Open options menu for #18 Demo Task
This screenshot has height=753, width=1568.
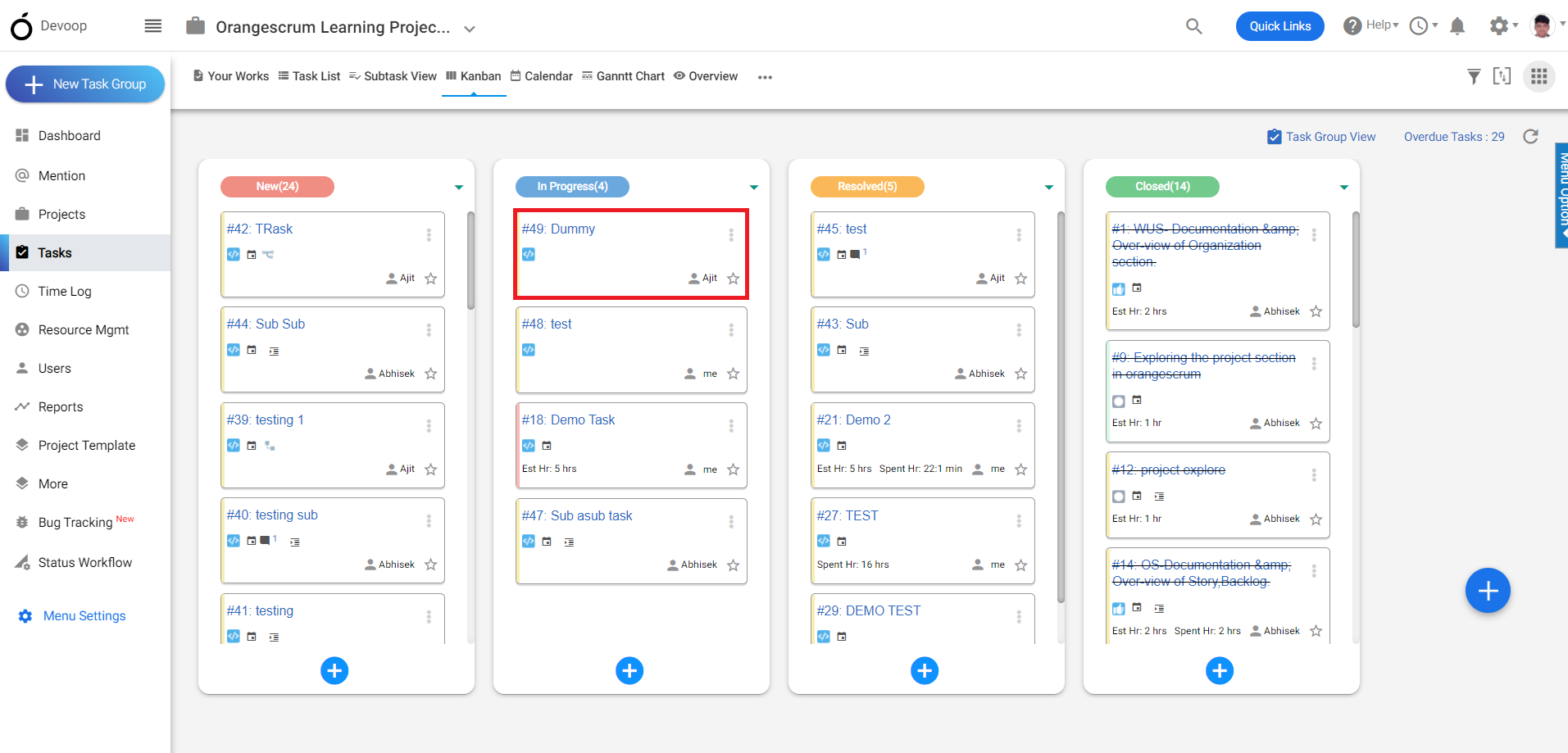[x=731, y=426]
